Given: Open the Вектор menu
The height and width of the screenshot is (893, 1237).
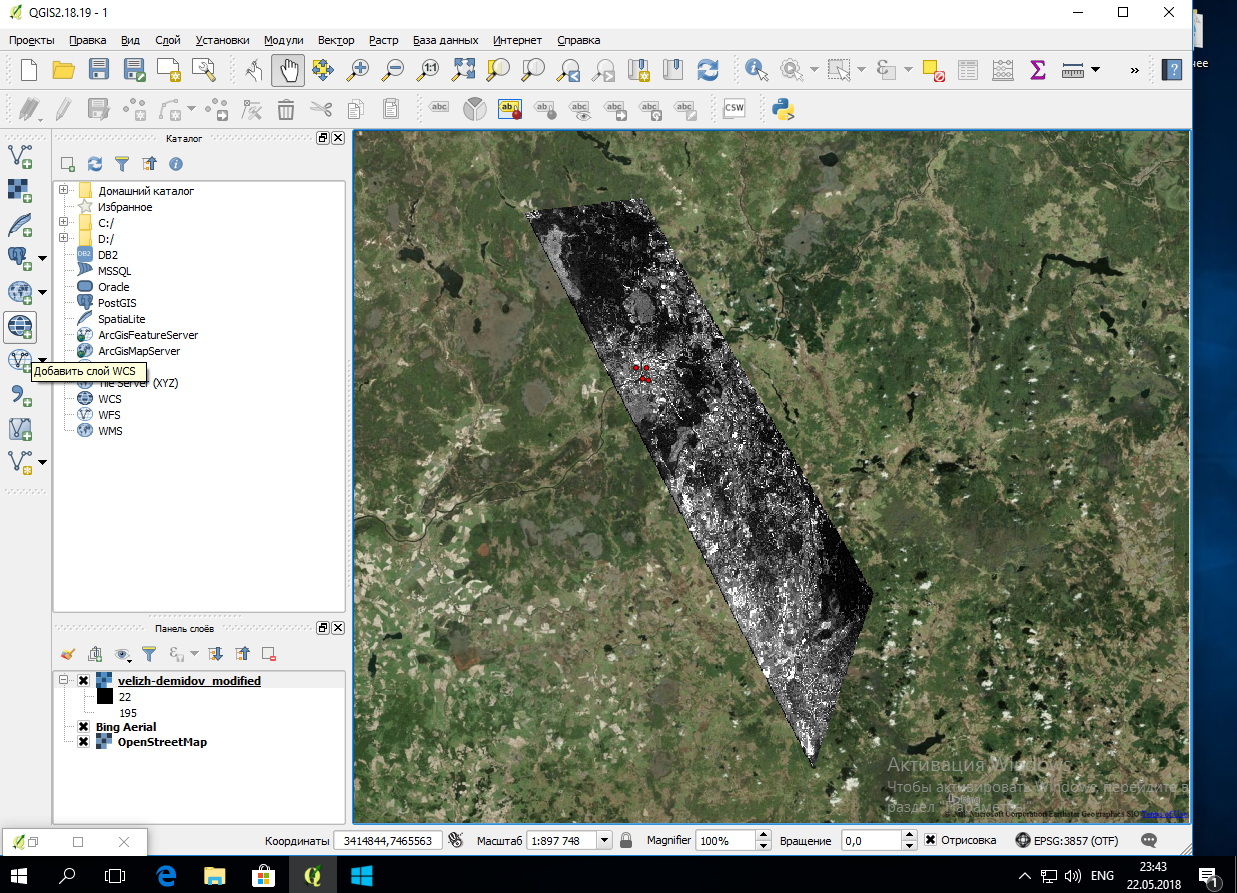Looking at the screenshot, I should (335, 40).
